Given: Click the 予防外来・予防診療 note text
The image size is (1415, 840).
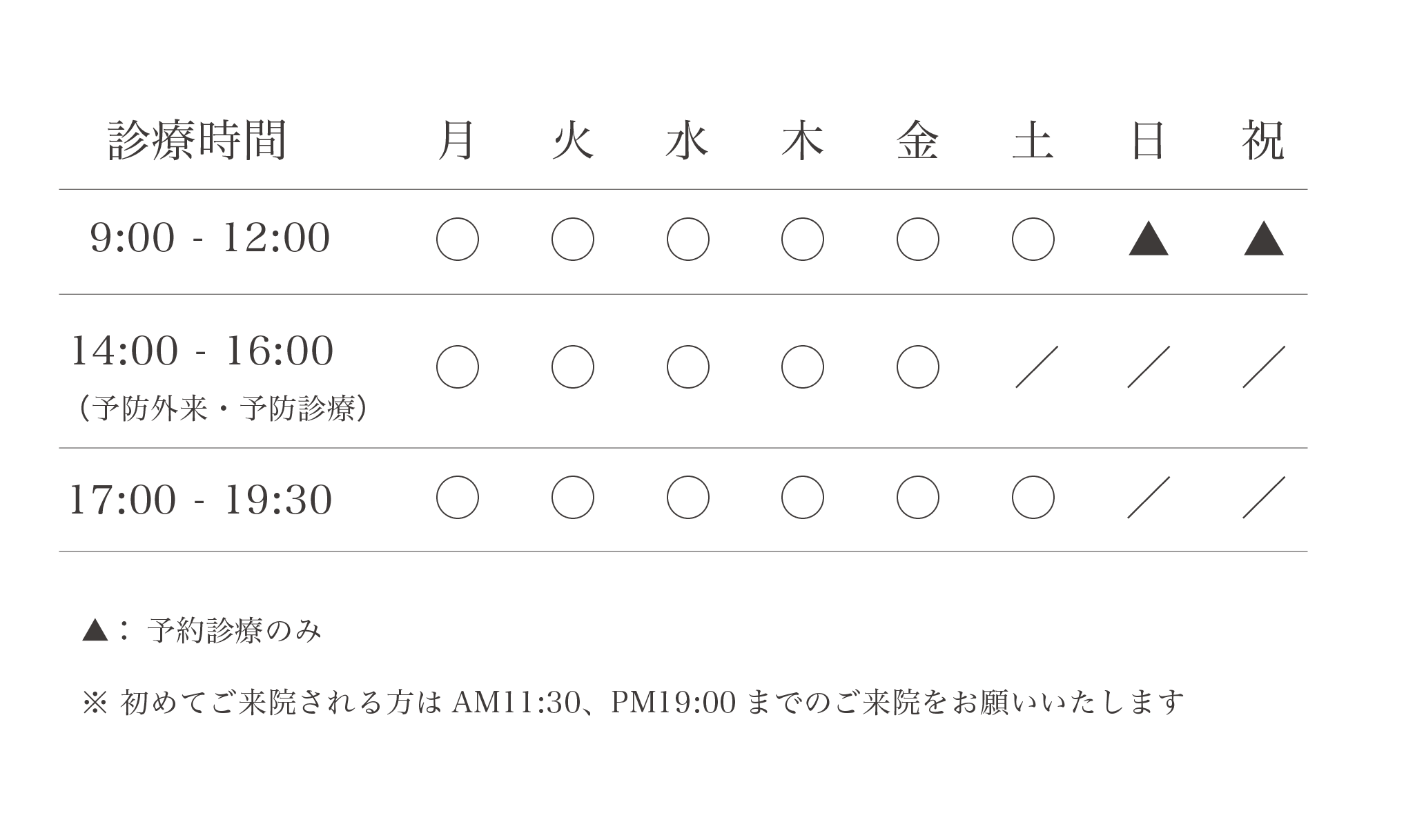Looking at the screenshot, I should coord(222,409).
